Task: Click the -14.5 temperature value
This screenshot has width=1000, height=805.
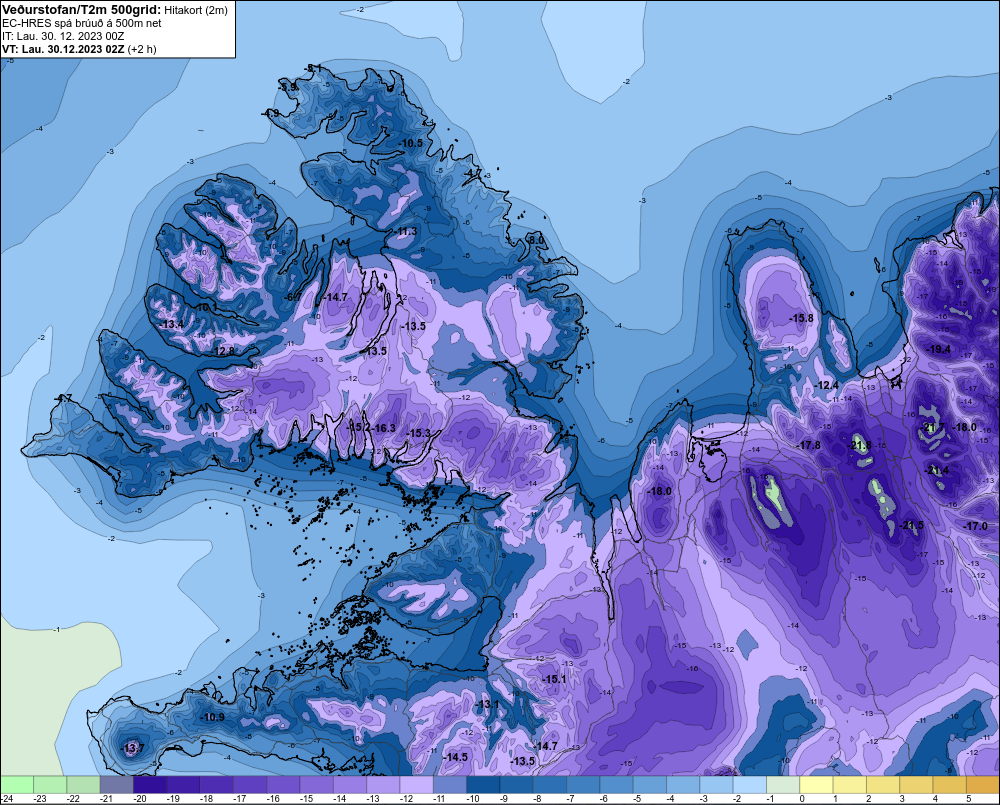Action: point(456,757)
